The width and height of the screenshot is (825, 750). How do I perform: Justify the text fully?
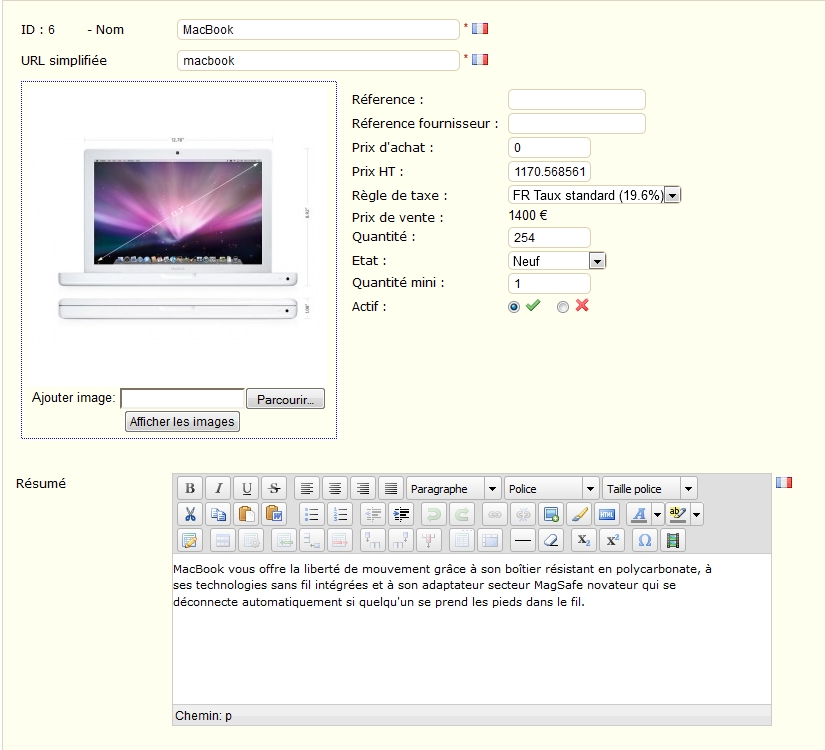tap(391, 488)
